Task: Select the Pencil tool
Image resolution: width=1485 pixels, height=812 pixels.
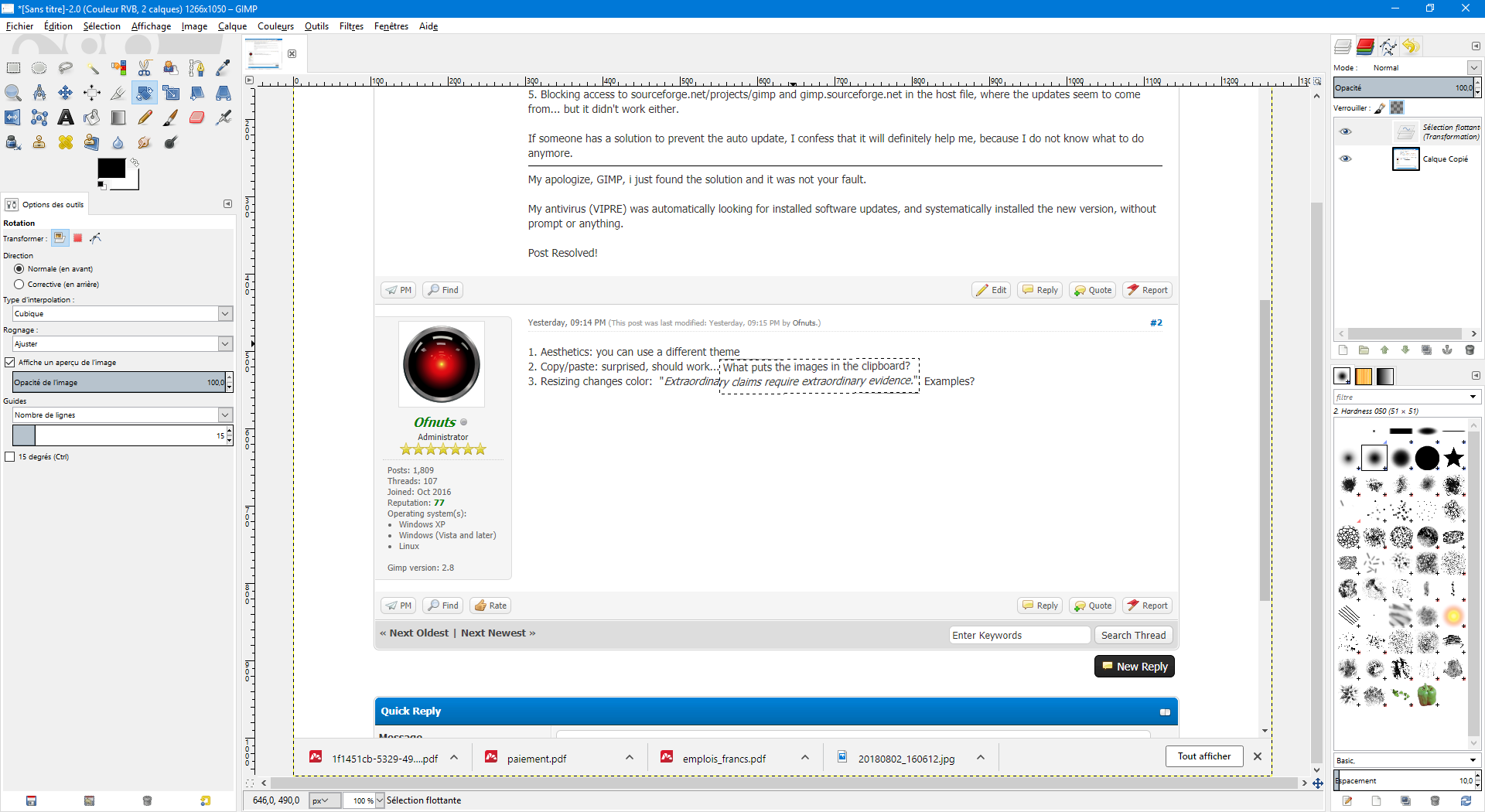Action: (145, 118)
